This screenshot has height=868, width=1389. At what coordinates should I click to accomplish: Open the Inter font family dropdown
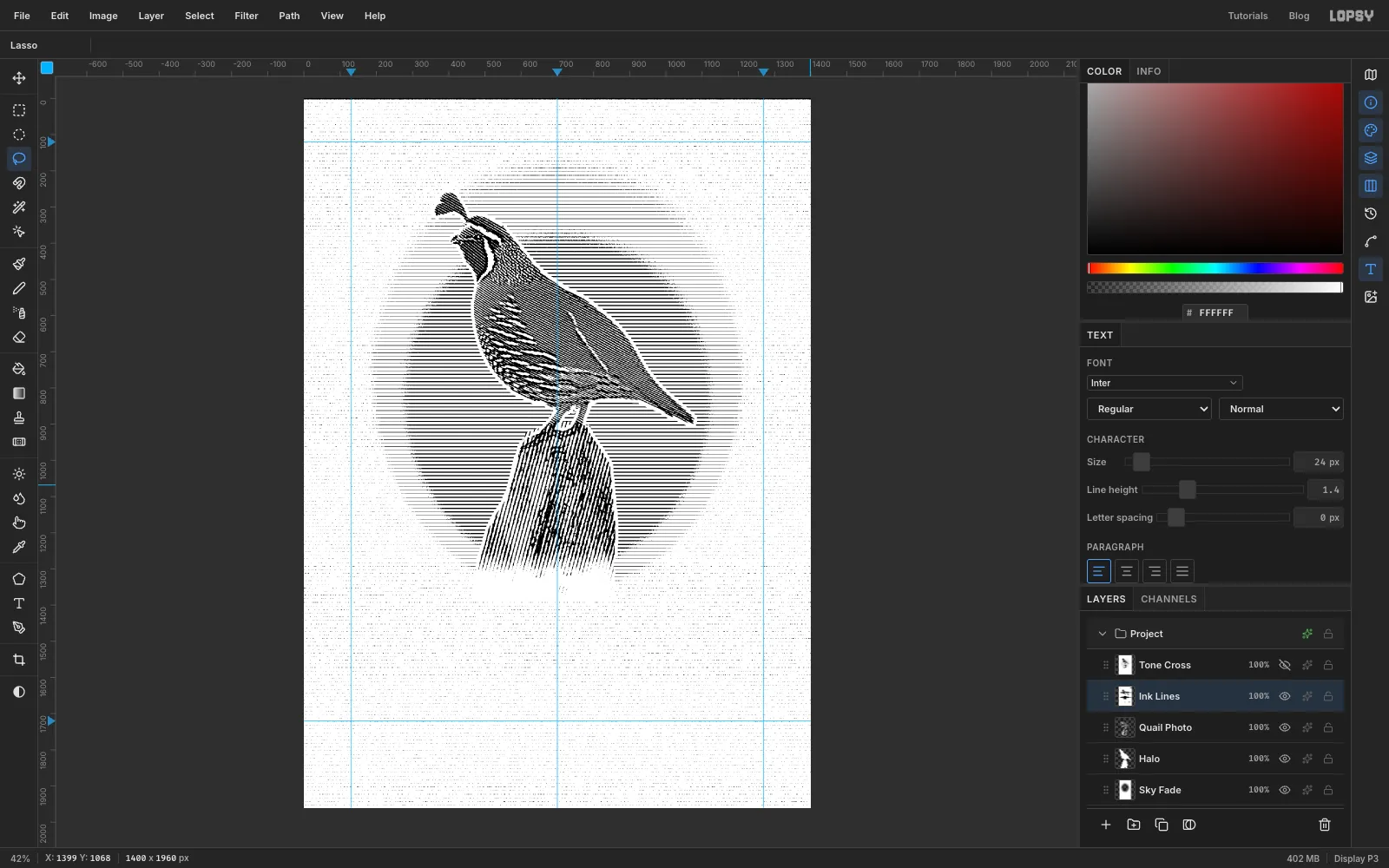pos(1164,383)
